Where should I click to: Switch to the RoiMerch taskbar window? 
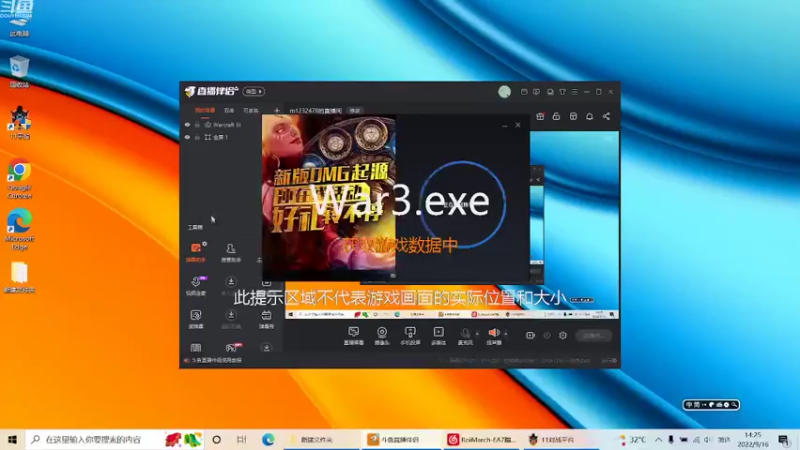pyautogui.click(x=482, y=440)
